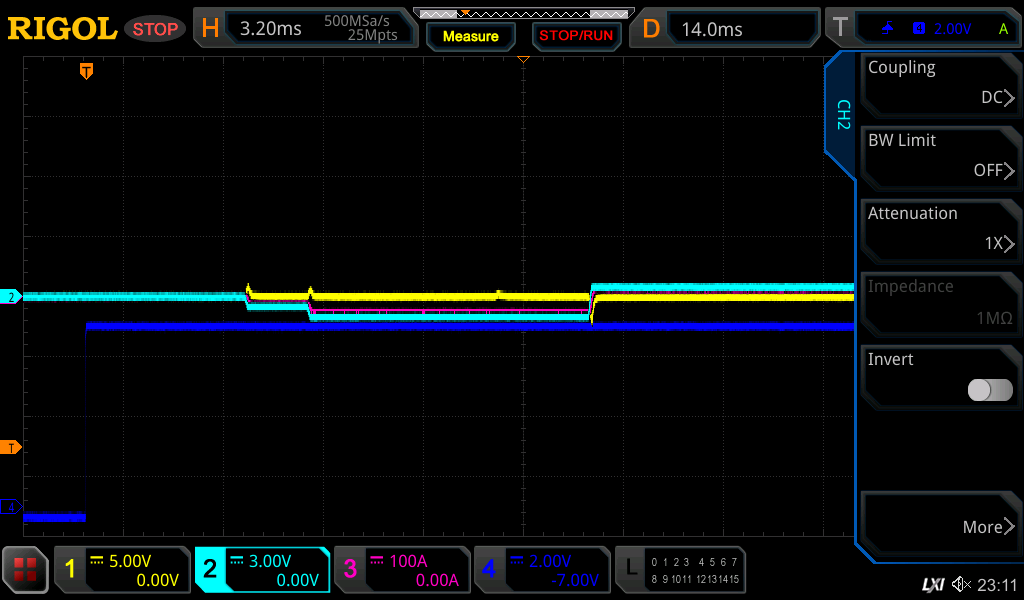Expand the BW Limit OFF option
1024x600 pixels.
[x=940, y=156]
